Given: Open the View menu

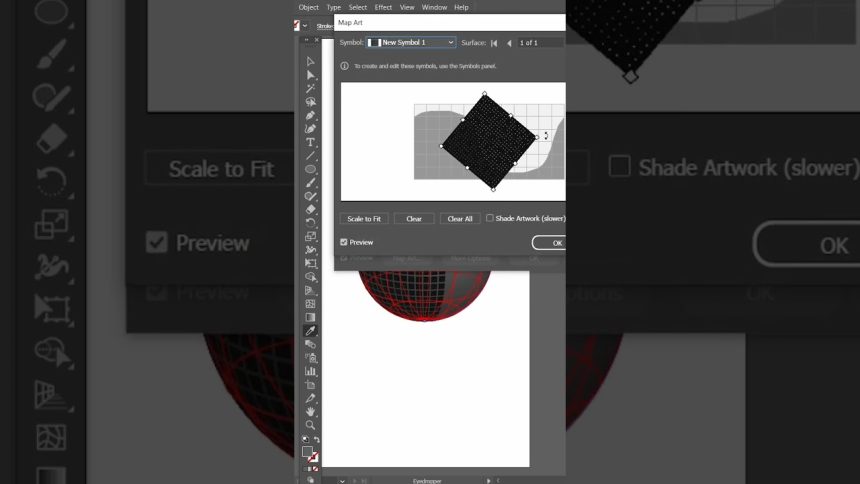Looking at the screenshot, I should [x=407, y=7].
